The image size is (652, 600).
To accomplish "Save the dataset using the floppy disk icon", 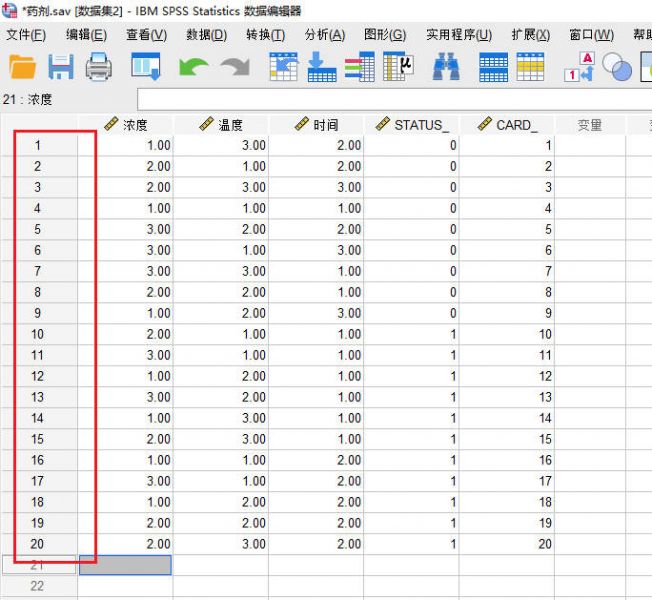I will click(x=61, y=67).
